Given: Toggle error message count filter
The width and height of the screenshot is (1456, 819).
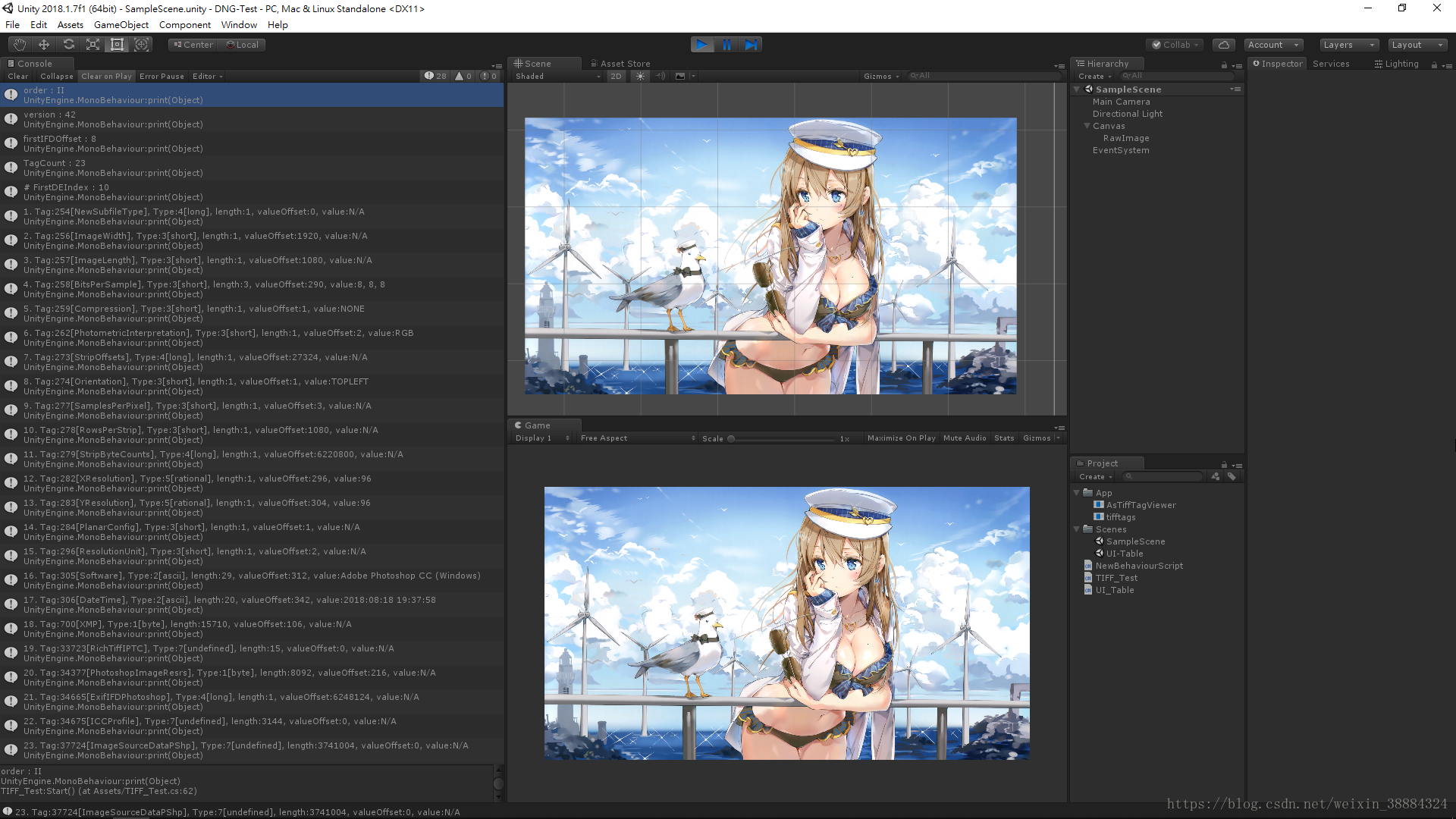Looking at the screenshot, I should point(489,77).
